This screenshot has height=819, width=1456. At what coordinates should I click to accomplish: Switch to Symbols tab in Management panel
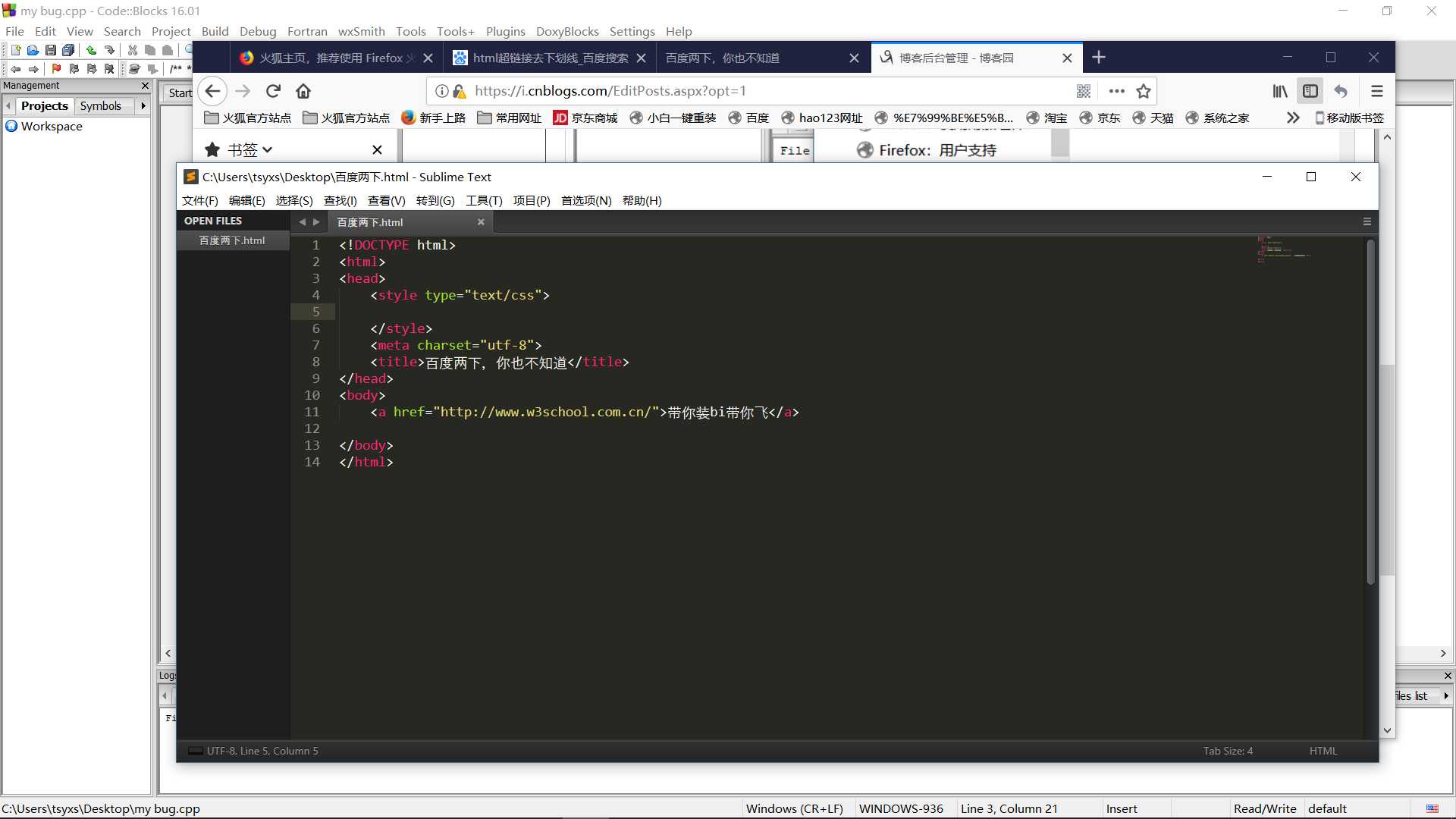(x=101, y=106)
